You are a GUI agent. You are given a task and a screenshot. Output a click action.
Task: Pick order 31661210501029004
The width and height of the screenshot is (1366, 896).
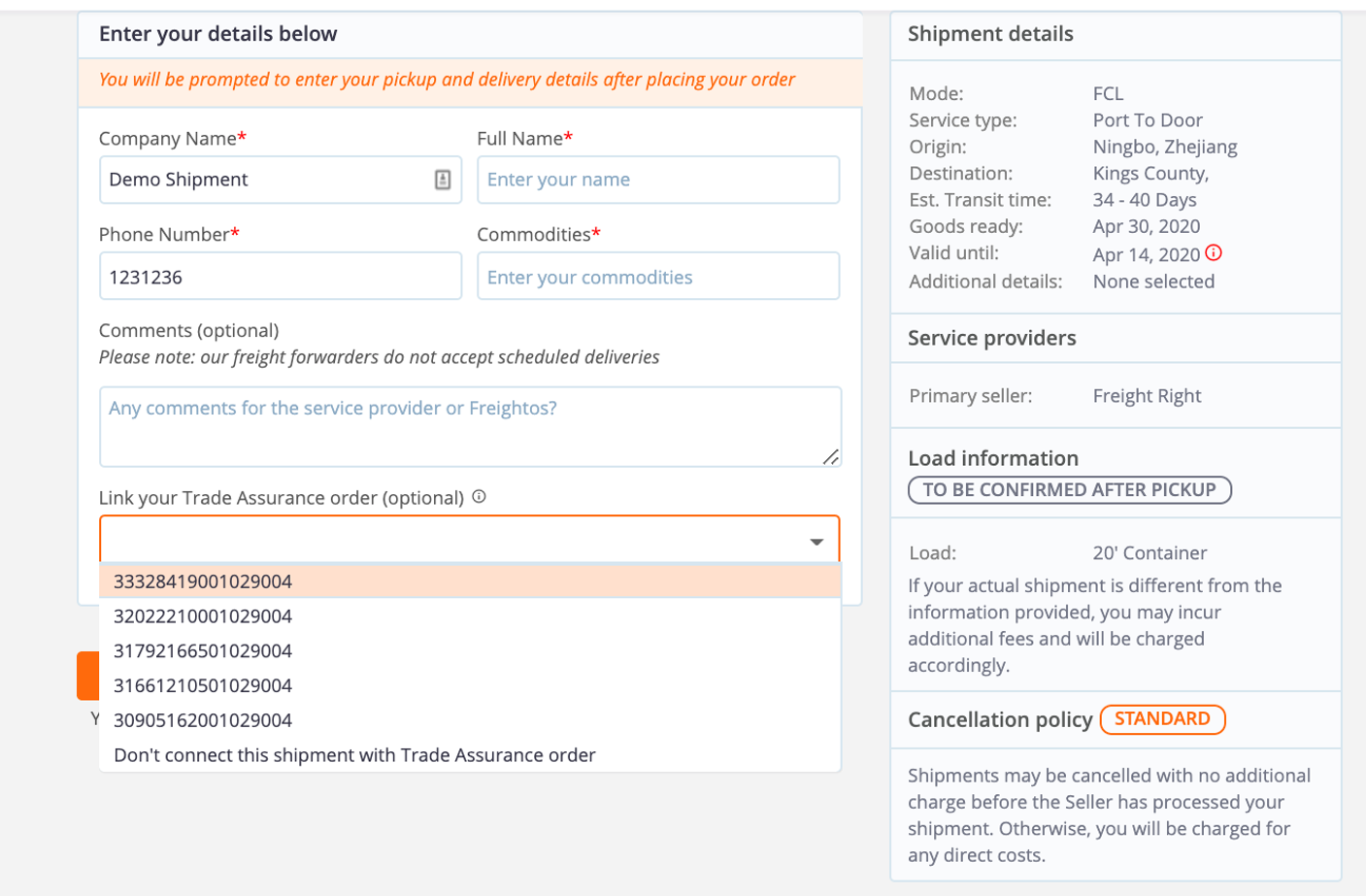[470, 686]
